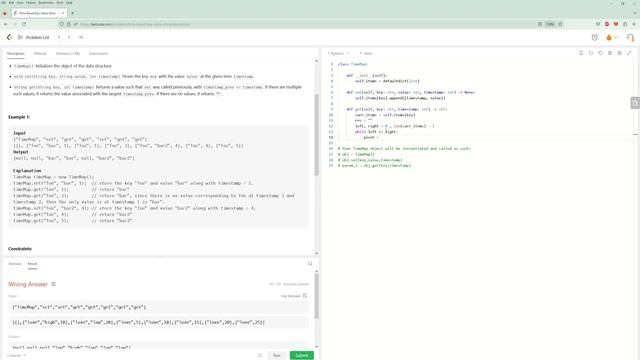This screenshot has width=640, height=360.
Task: Click the browser Back button
Action: coord(6,24)
